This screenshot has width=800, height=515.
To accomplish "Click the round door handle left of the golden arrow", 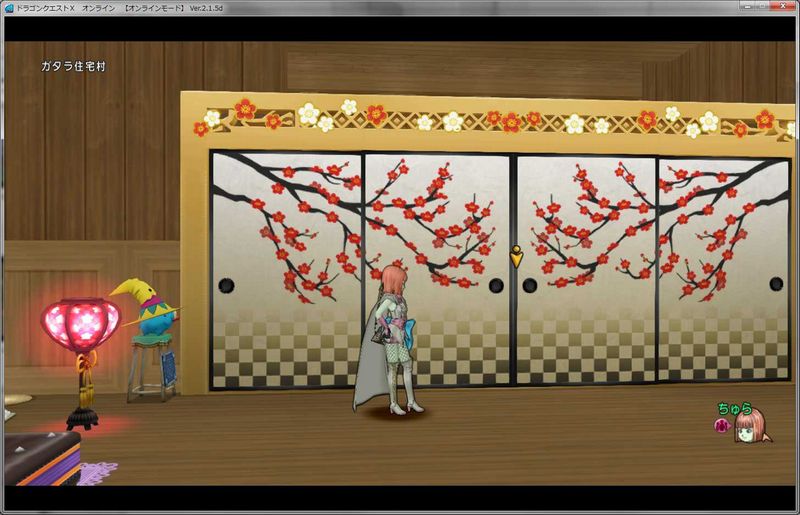I will [x=496, y=286].
